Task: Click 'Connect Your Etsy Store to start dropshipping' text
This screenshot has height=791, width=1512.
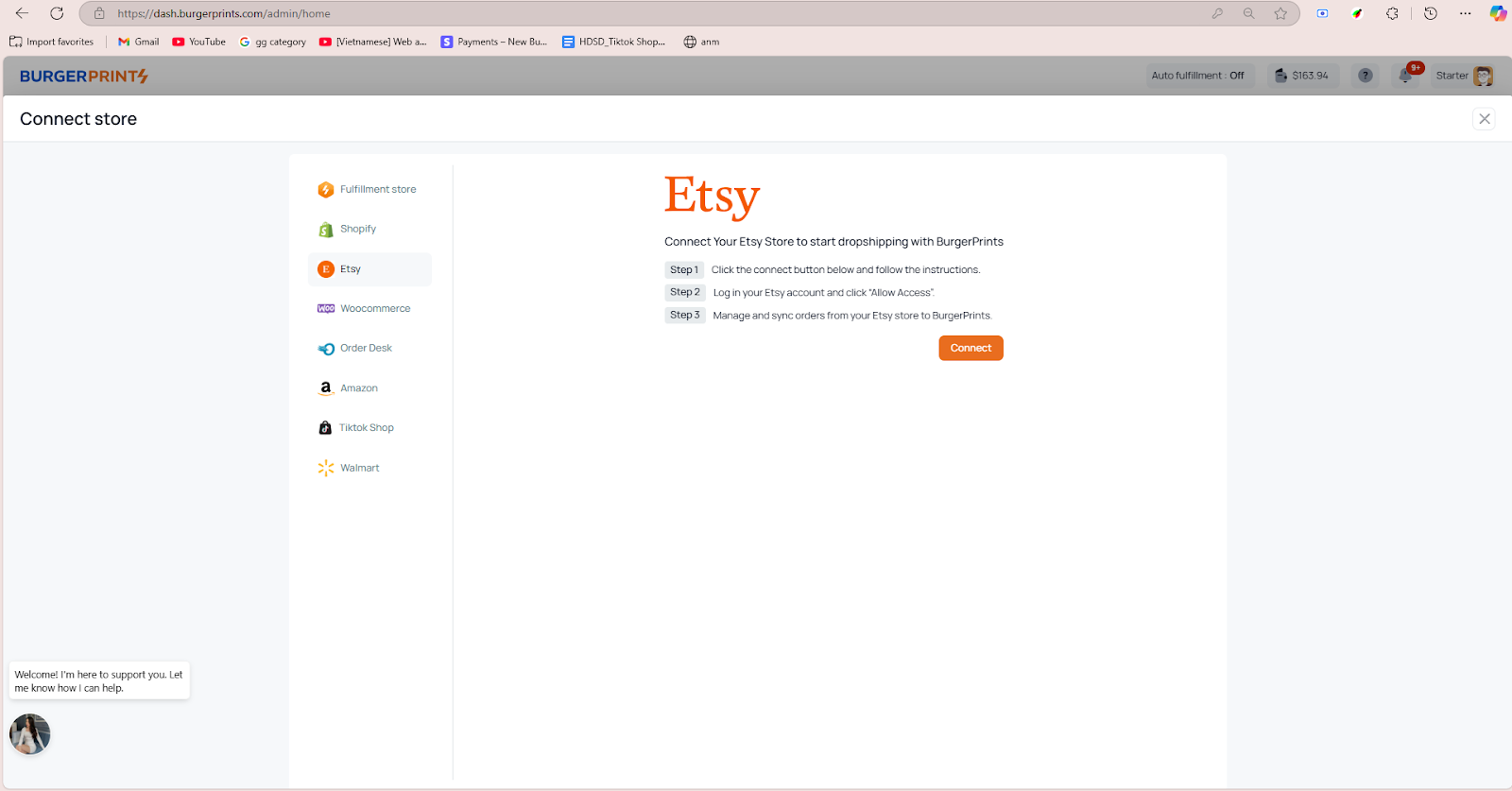Action: coord(833,242)
